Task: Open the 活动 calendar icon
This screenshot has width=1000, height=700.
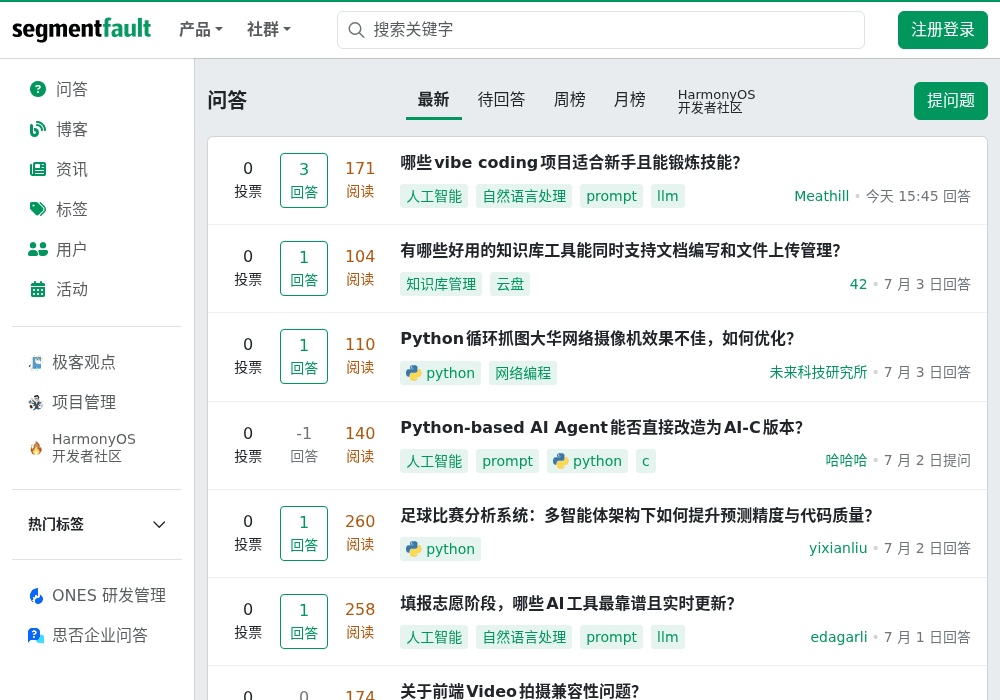Action: [38, 289]
